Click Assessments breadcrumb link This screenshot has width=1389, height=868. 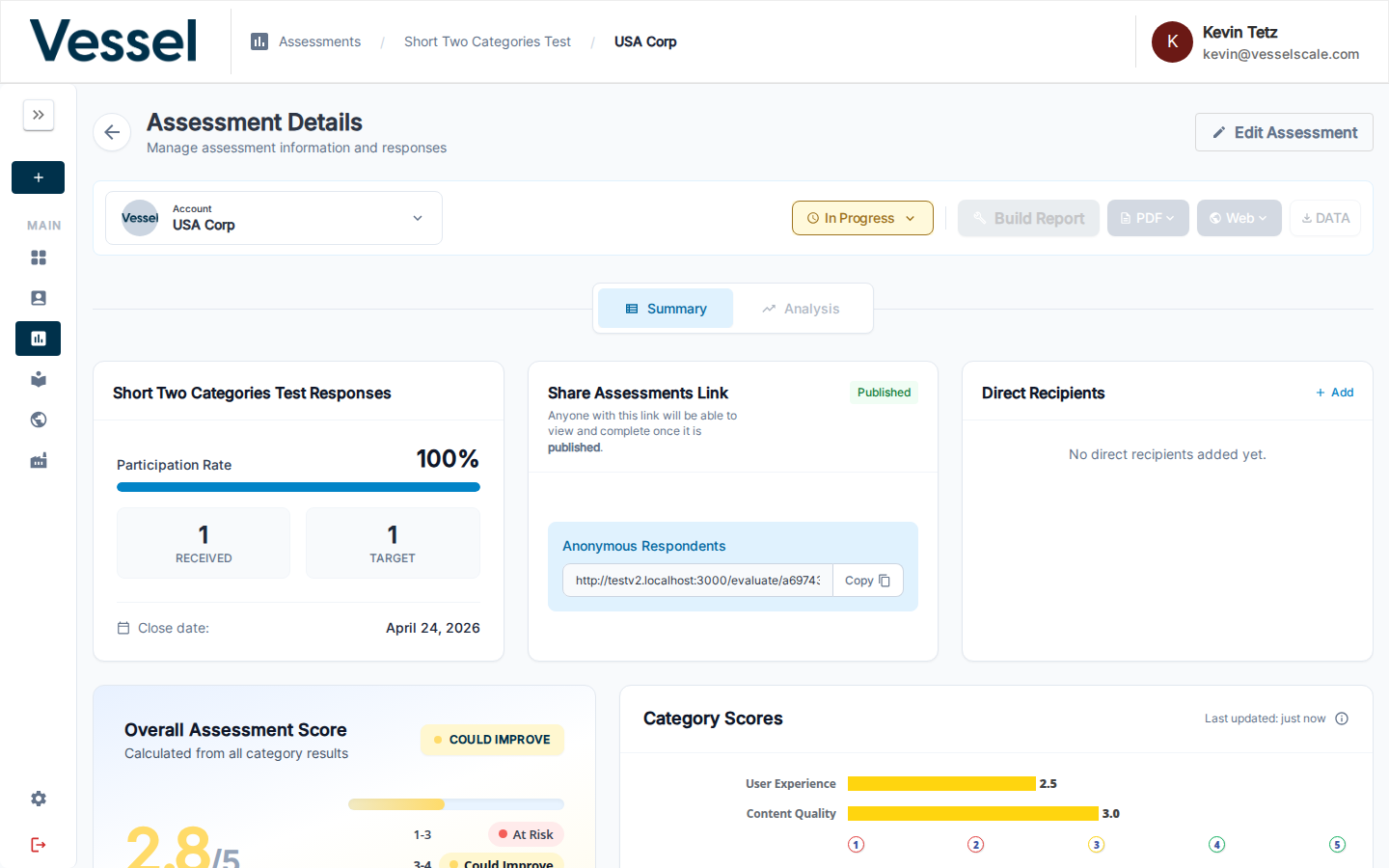tap(319, 41)
